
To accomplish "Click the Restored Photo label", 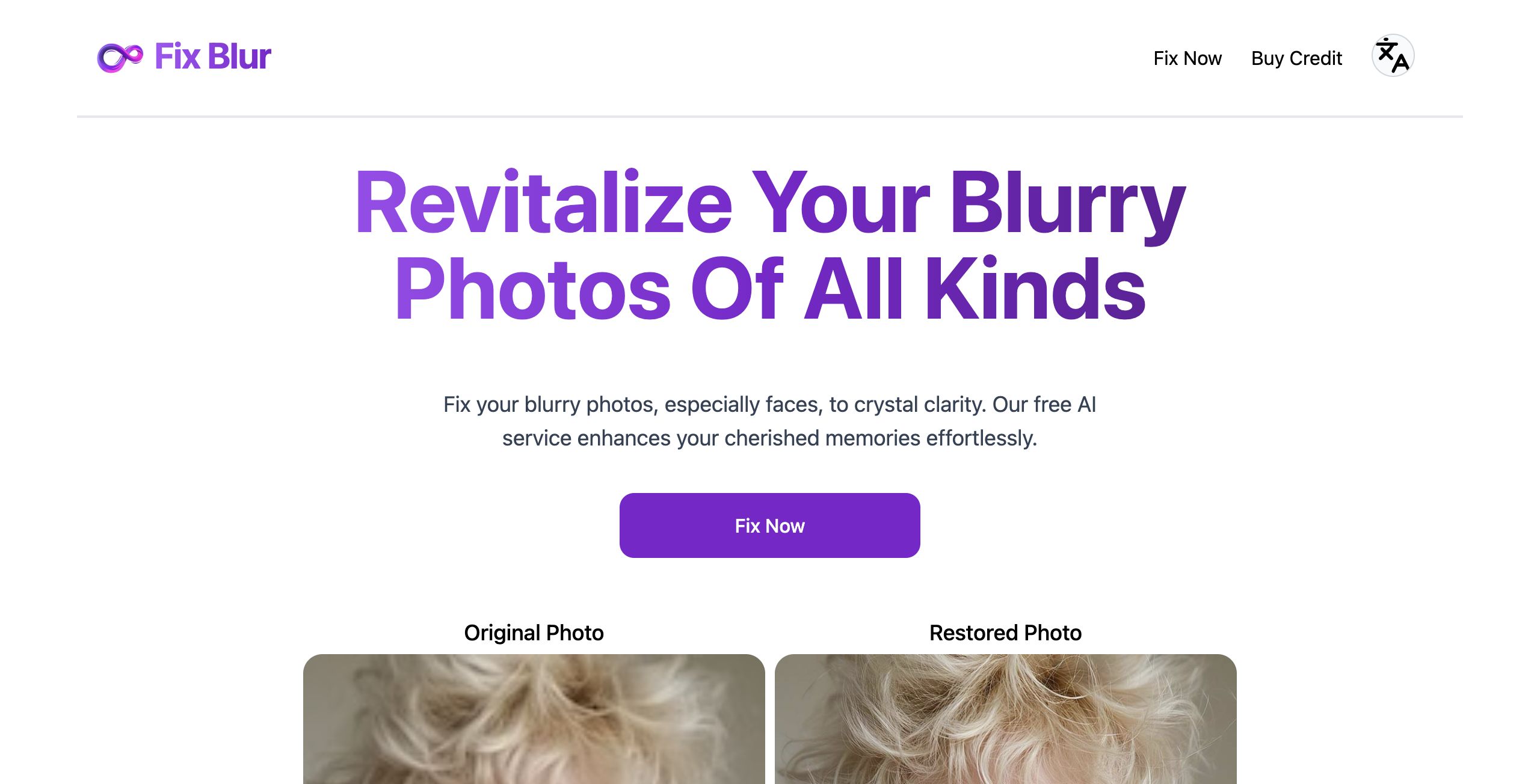I will pos(1006,633).
